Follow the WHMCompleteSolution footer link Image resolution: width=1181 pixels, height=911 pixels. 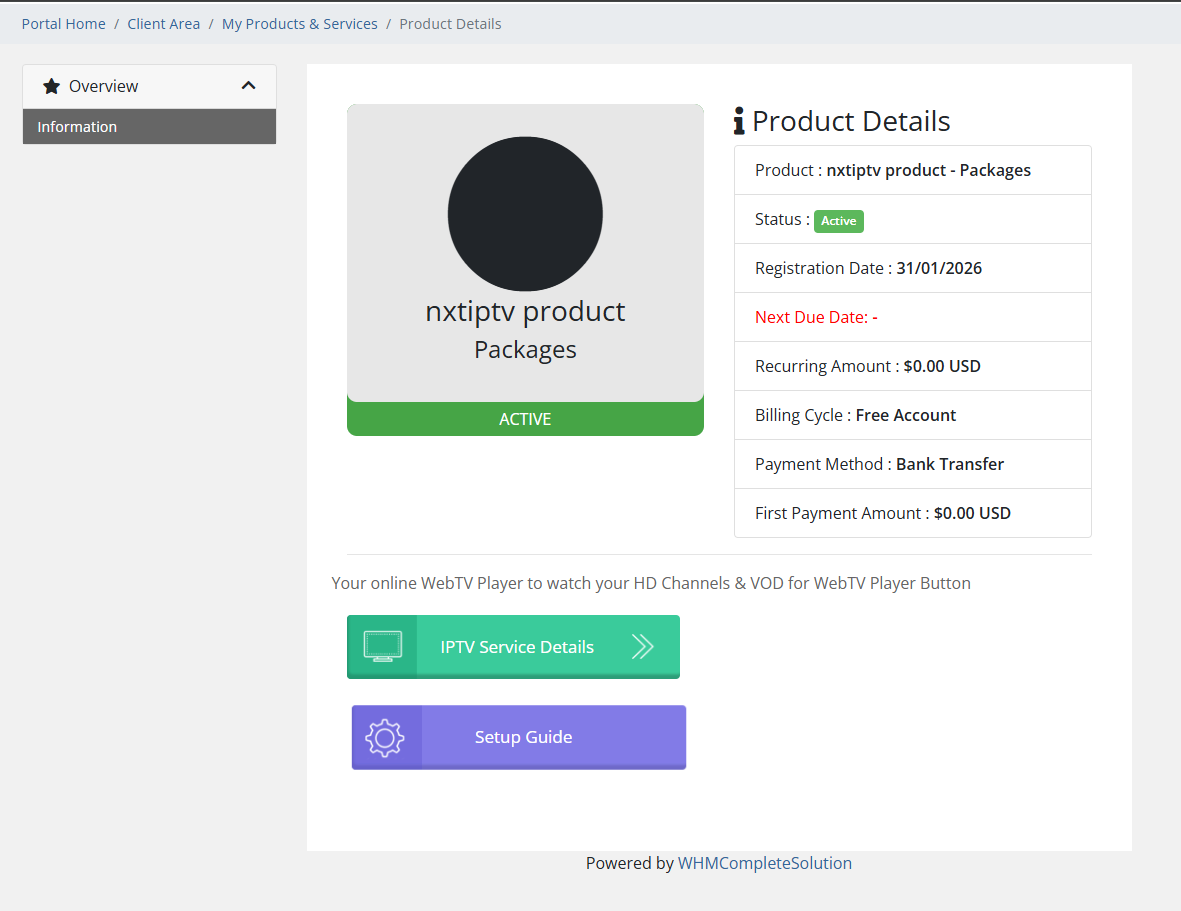[x=765, y=863]
